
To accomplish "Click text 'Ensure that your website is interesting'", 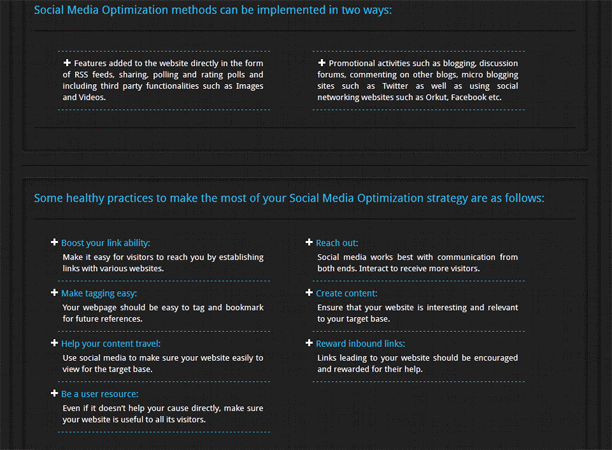I will pyautogui.click(x=417, y=313).
